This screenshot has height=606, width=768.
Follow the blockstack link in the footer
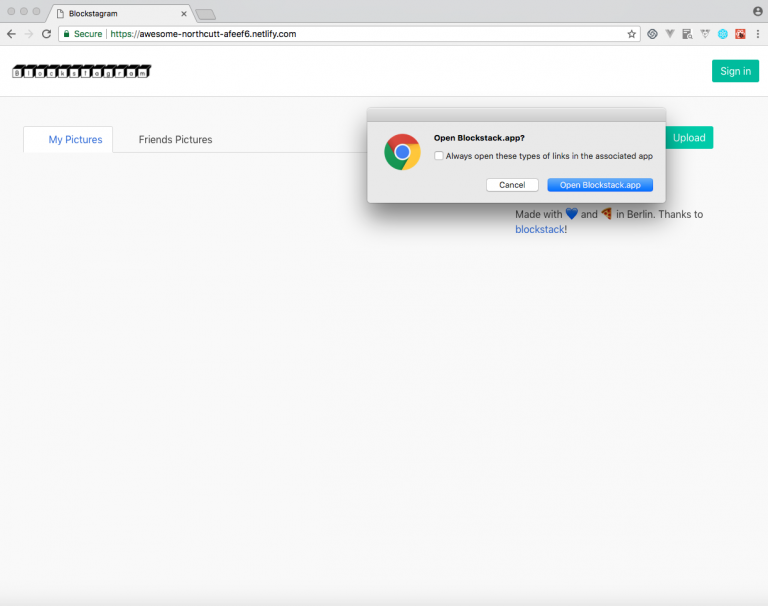click(539, 229)
